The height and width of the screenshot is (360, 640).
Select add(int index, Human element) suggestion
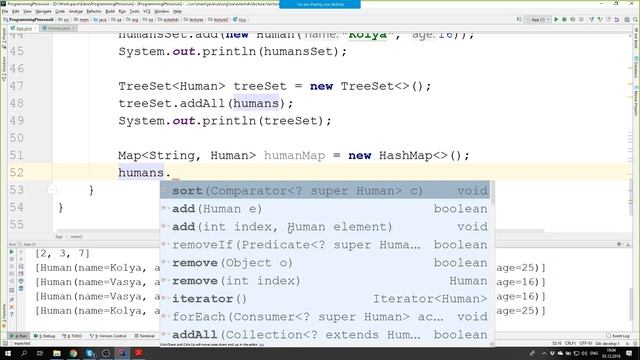click(325, 227)
